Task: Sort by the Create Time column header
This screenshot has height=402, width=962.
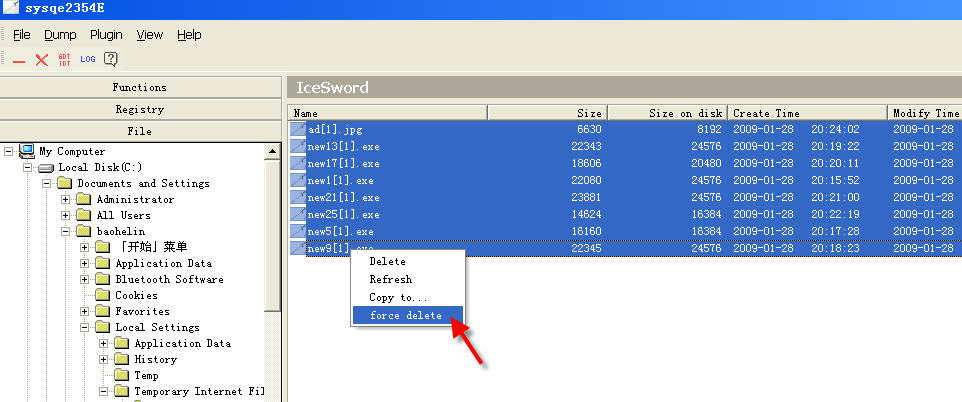Action: click(x=807, y=113)
